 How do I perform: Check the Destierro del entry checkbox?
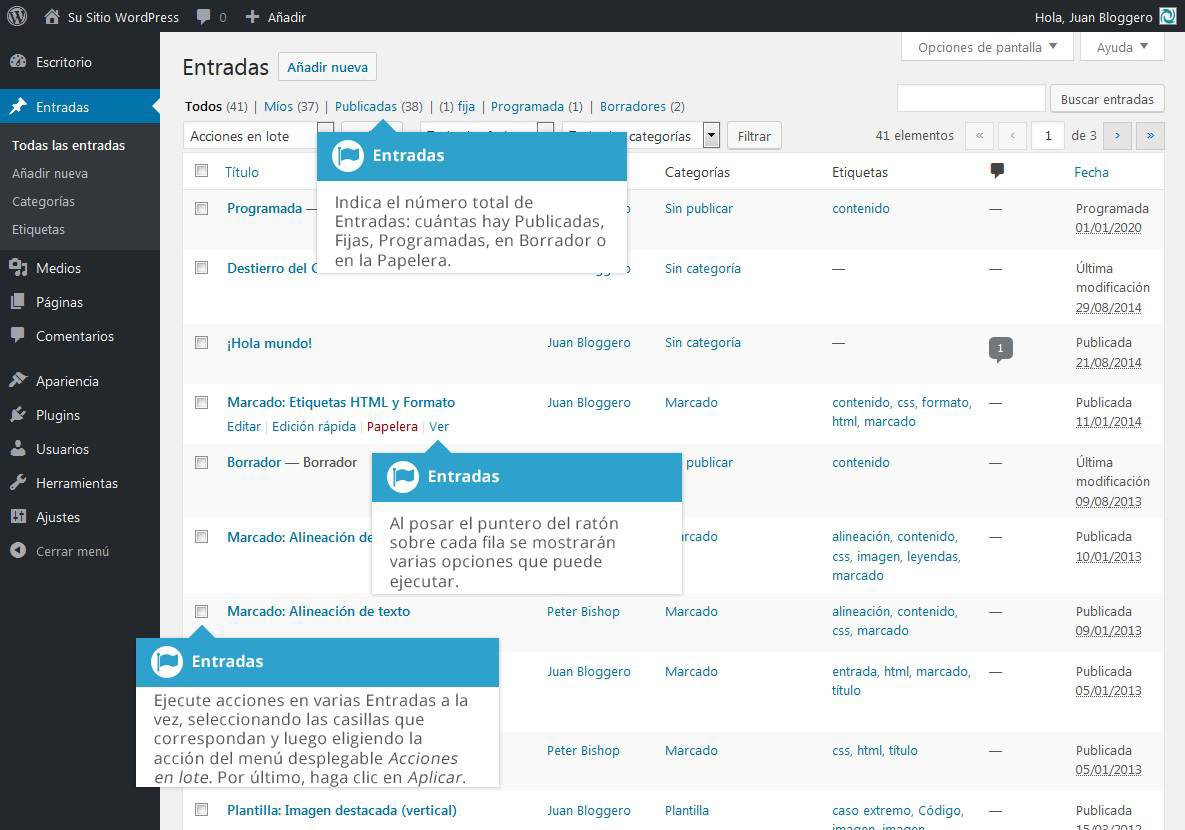point(201,268)
